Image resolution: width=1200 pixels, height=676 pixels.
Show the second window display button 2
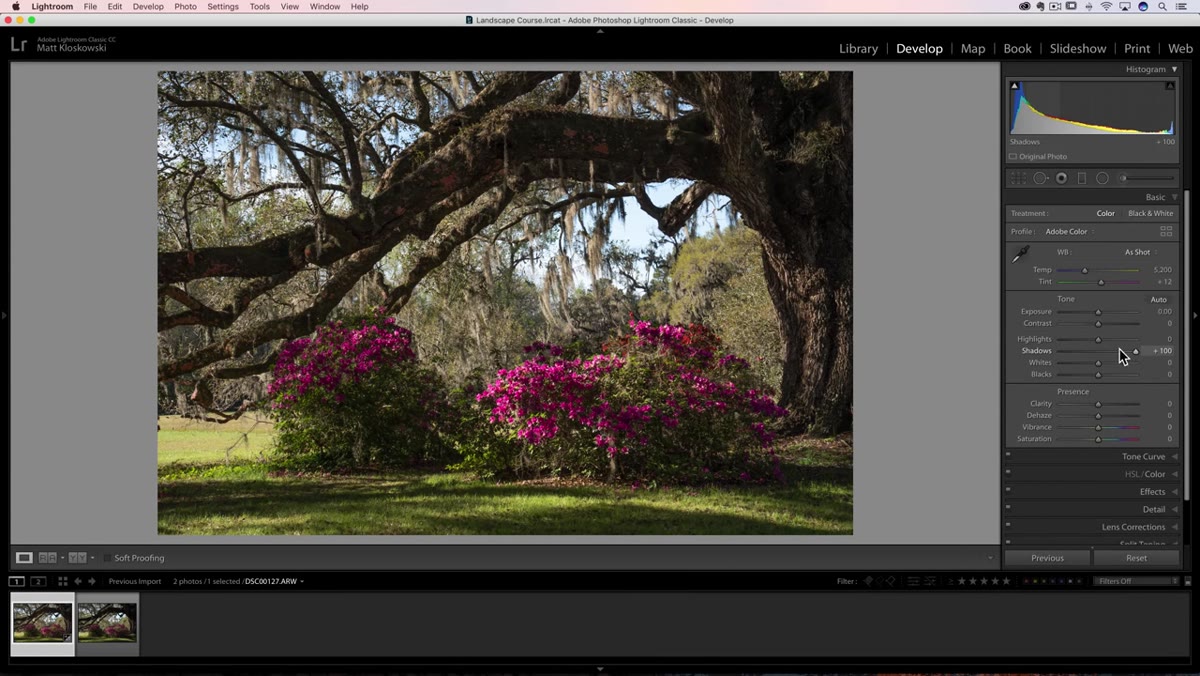pos(38,581)
